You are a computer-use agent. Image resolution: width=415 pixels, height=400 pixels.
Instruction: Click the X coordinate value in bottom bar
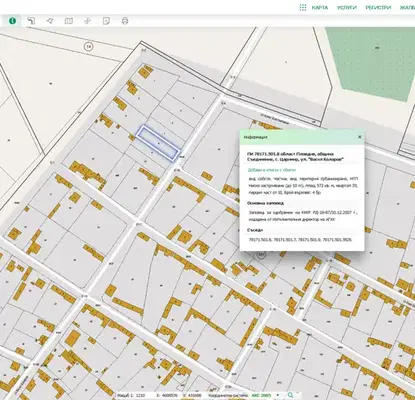171,395
